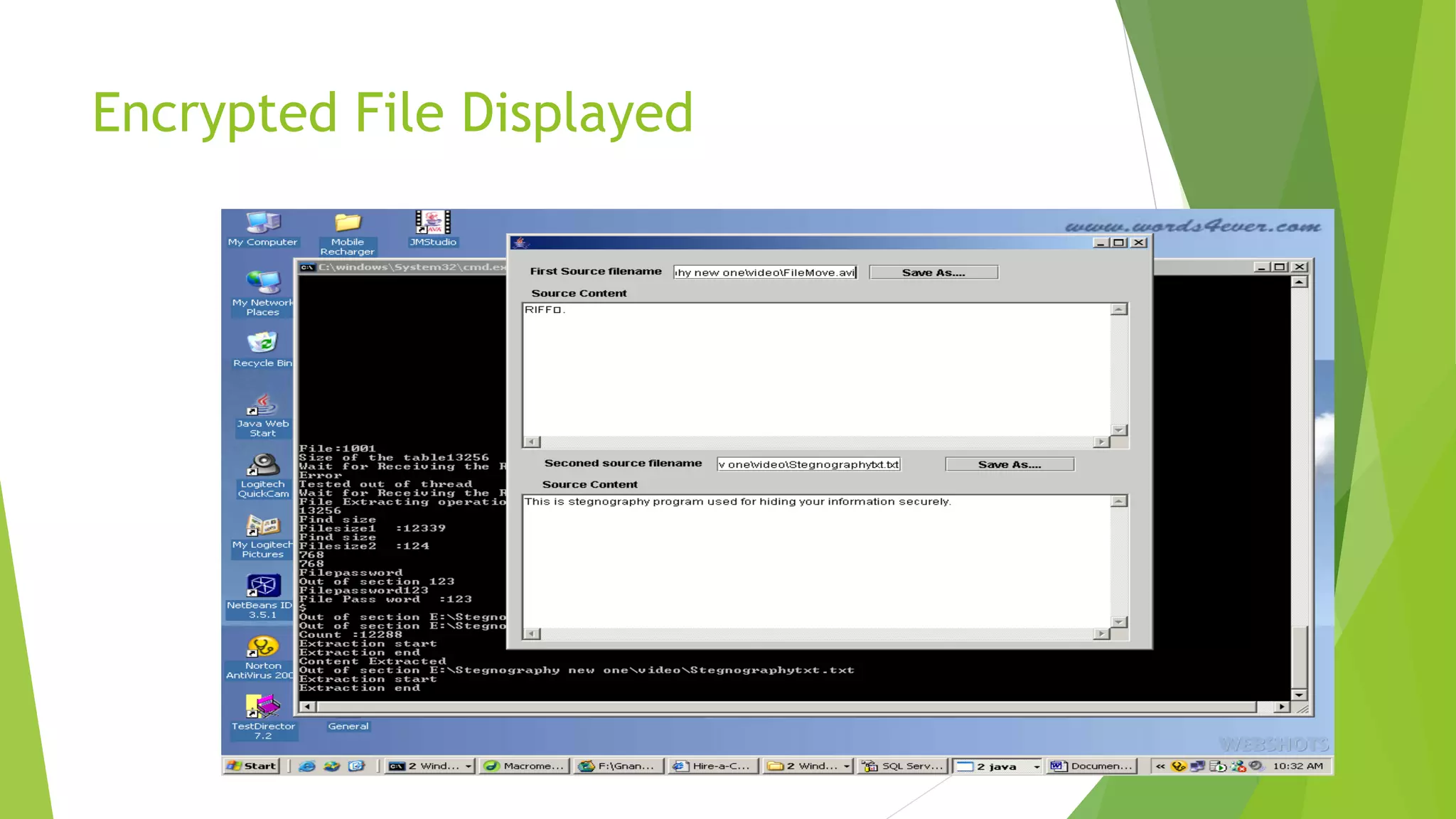The image size is (1456, 819).
Task: Click Save As next to first source filename
Action: pos(933,272)
